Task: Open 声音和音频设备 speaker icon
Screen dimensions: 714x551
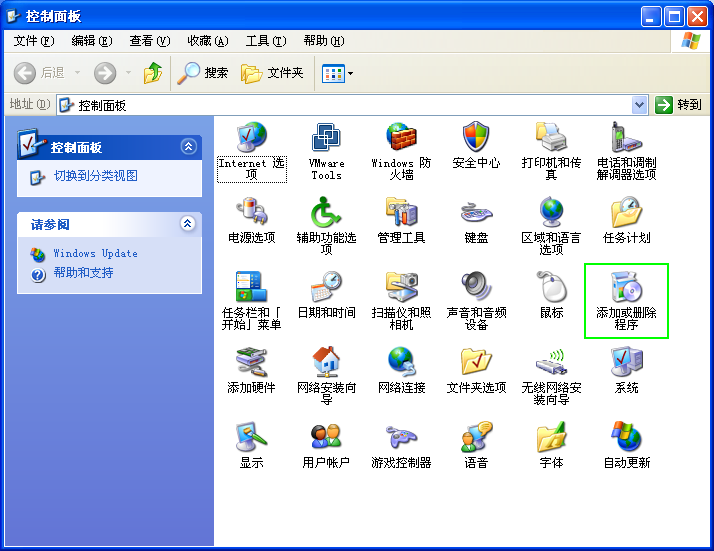Action: tap(476, 287)
